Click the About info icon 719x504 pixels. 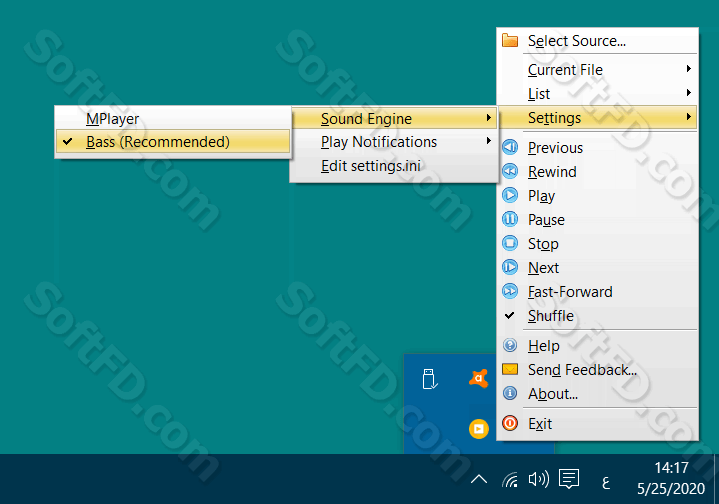tap(510, 393)
